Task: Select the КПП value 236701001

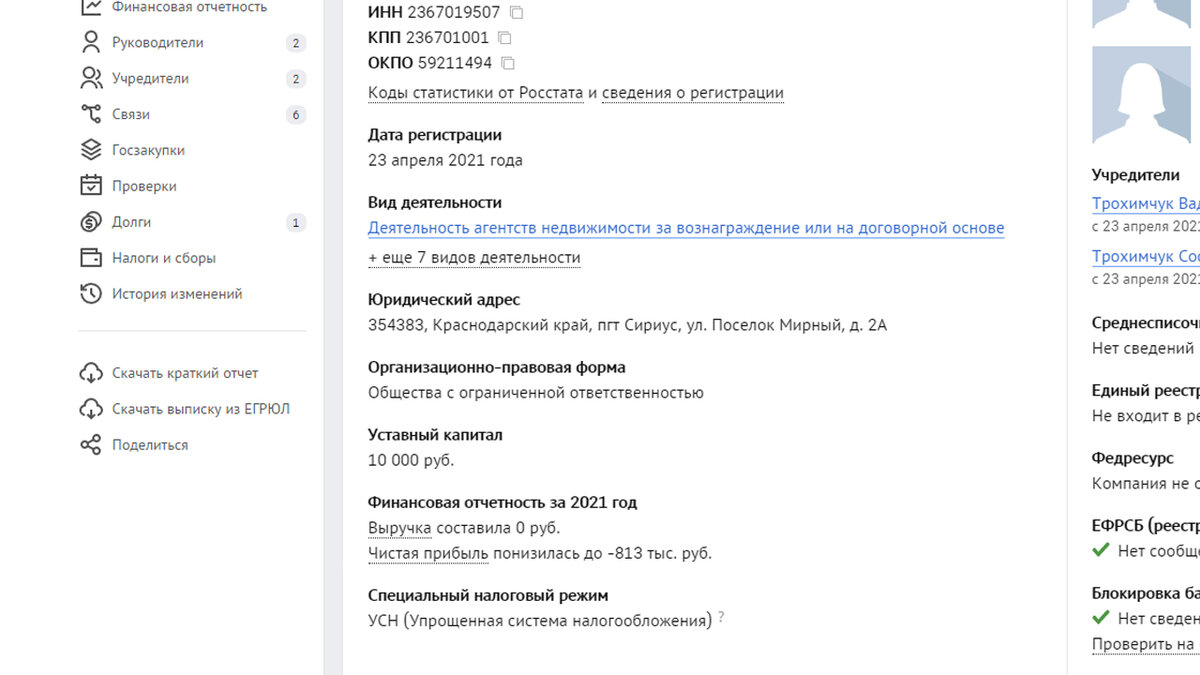Action: pyautogui.click(x=447, y=38)
